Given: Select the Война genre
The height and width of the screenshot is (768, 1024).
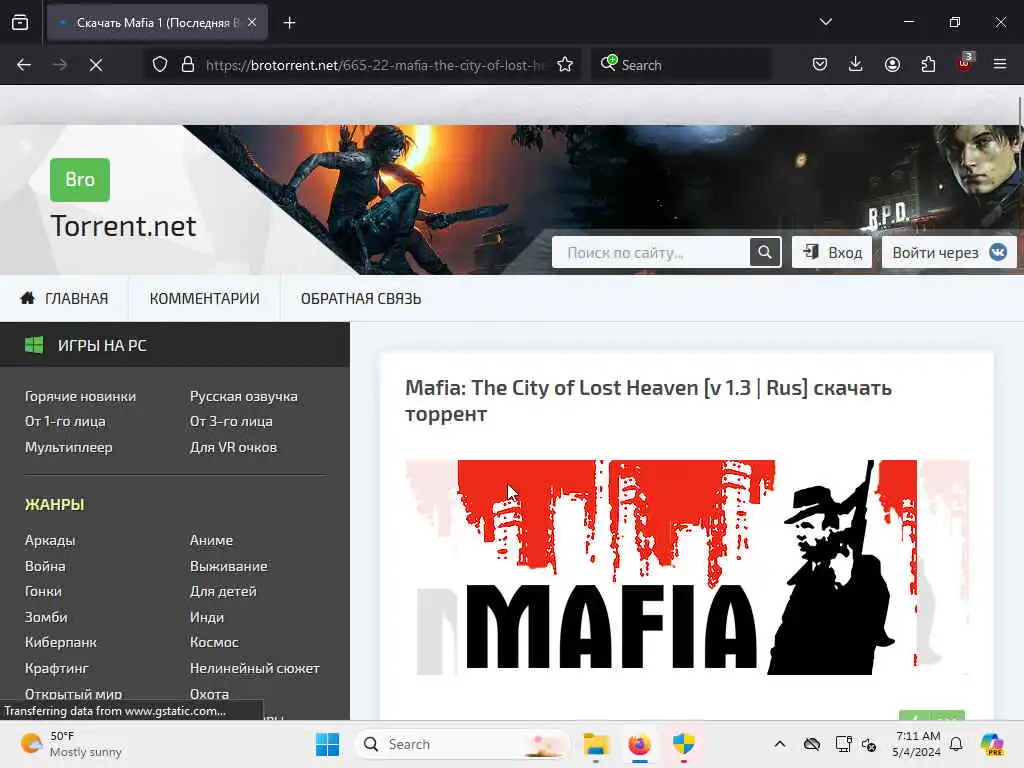Looking at the screenshot, I should (45, 566).
